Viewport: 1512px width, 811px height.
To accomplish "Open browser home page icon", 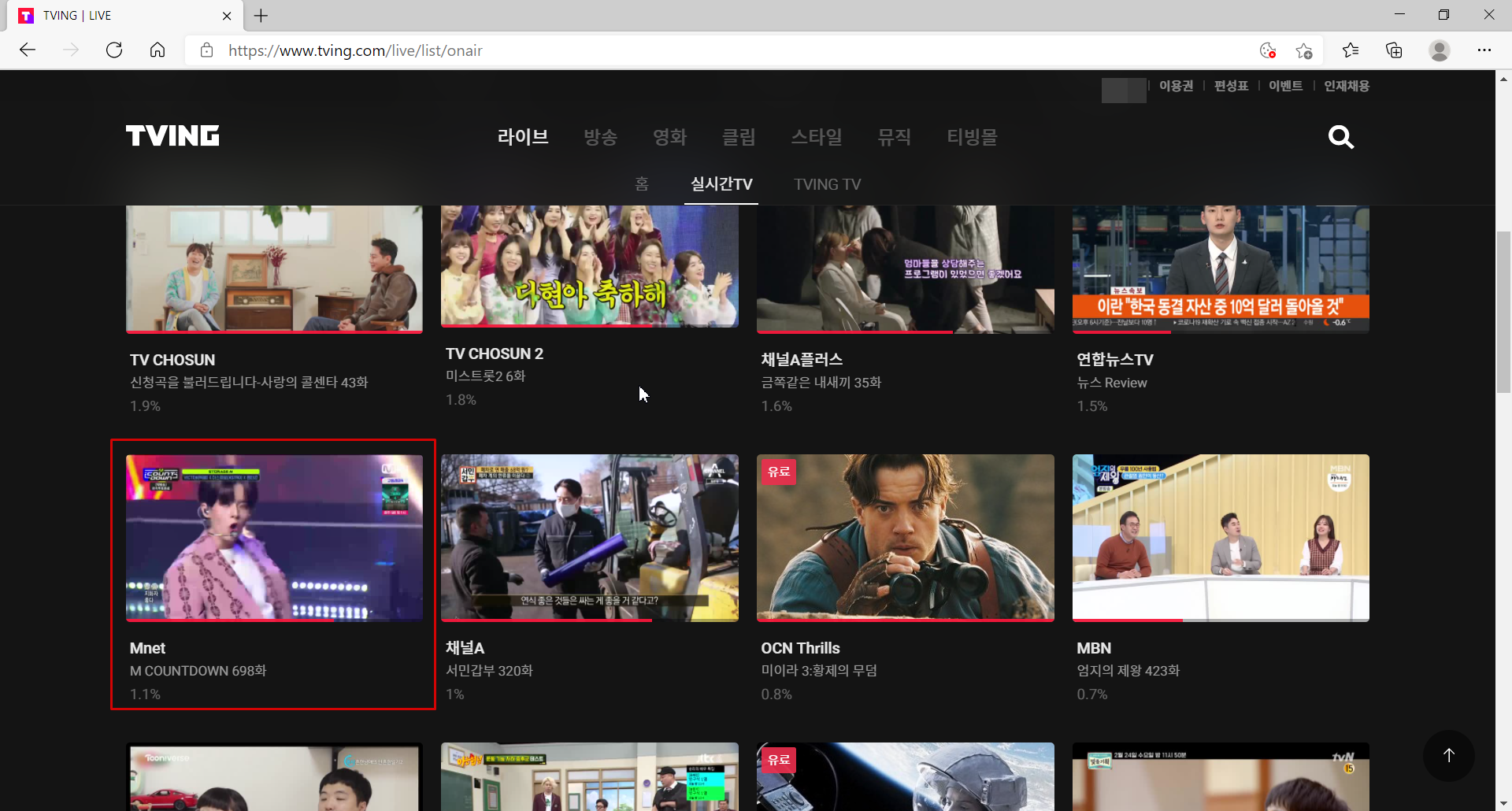I will click(x=157, y=50).
